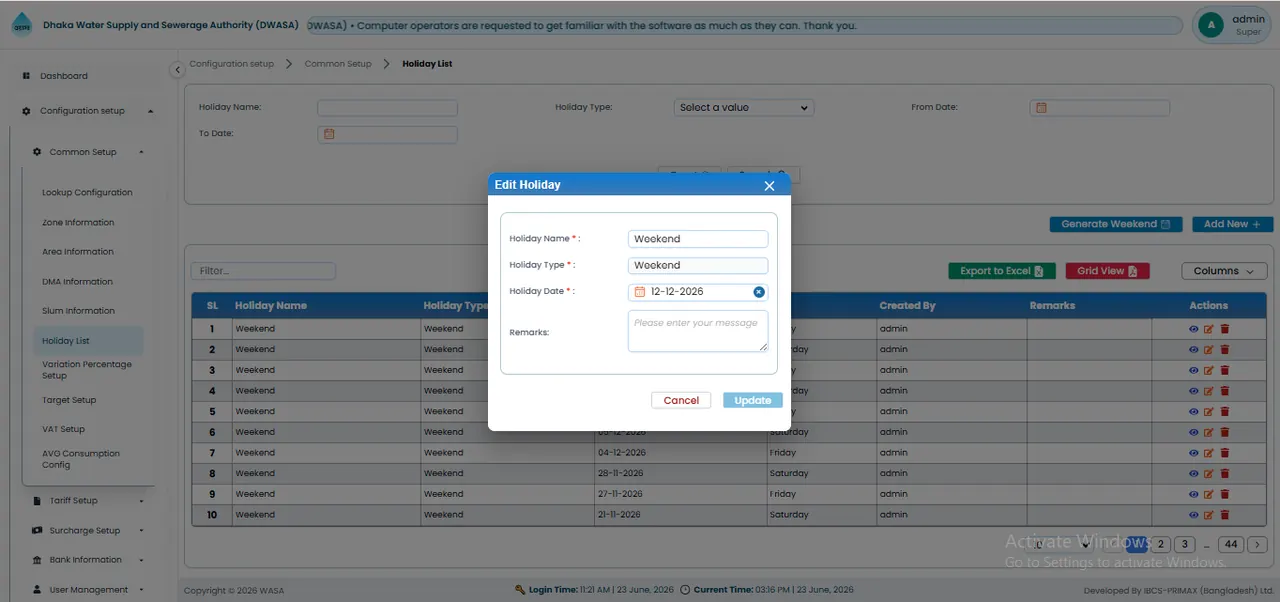
Task: Click Update in the Edit Holiday dialog
Action: (753, 400)
